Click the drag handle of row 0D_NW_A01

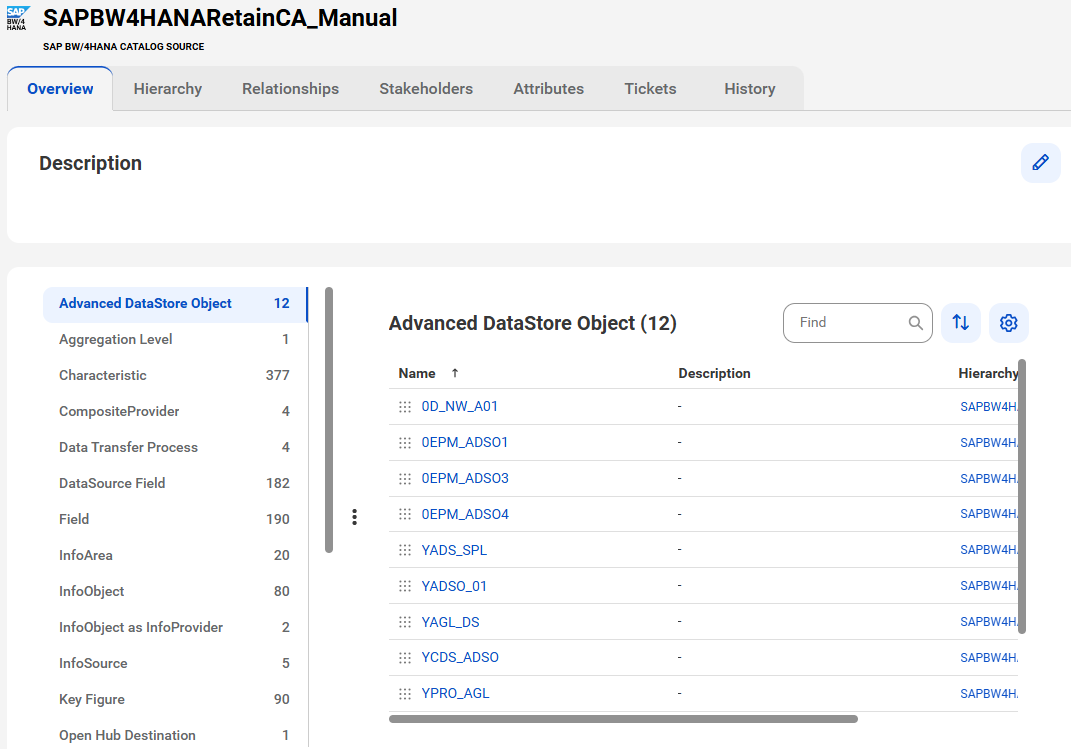click(x=404, y=406)
